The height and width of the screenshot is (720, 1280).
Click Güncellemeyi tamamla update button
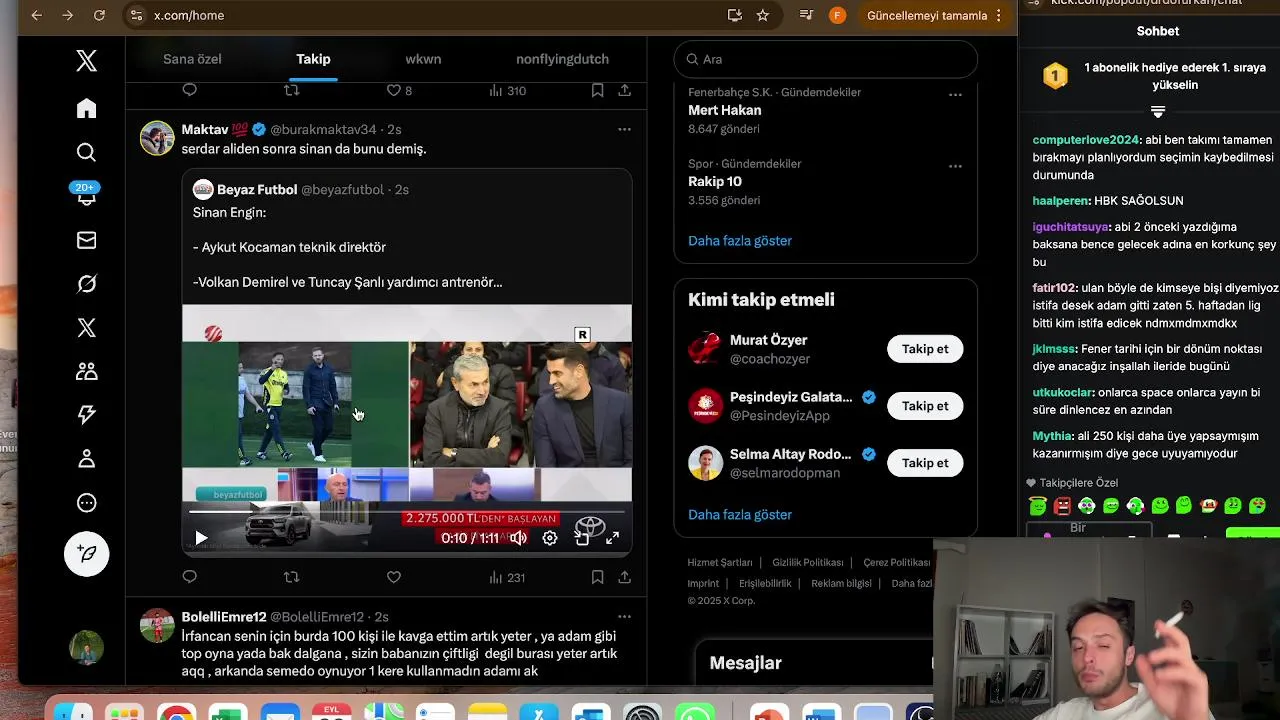[x=927, y=15]
